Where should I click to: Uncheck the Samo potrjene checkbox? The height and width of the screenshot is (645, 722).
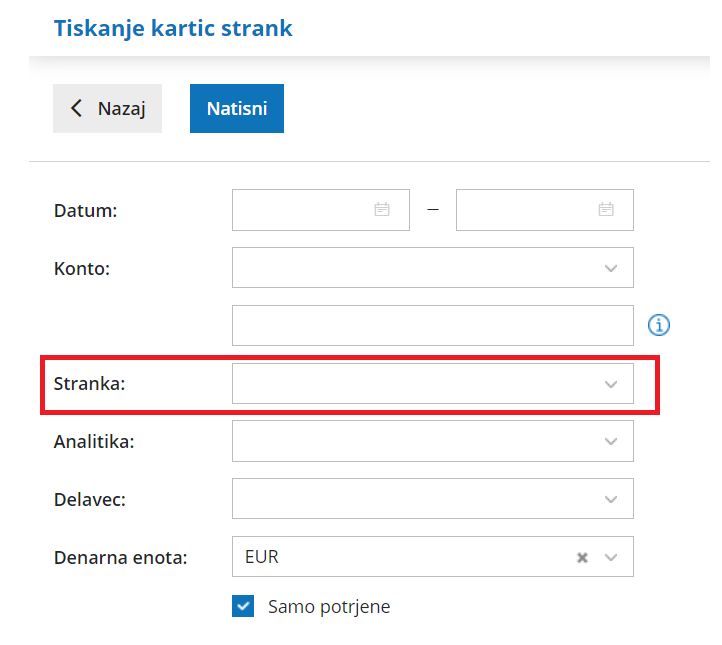pos(243,606)
